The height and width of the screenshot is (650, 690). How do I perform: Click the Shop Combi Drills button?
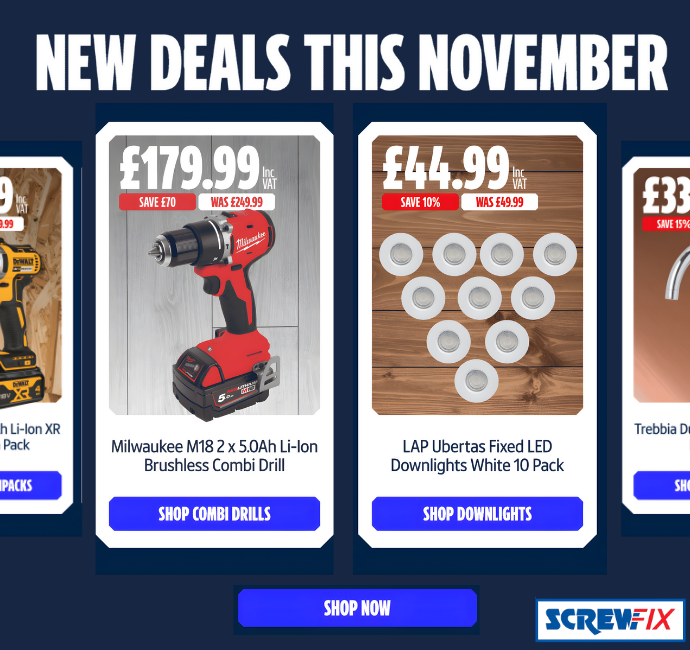[214, 514]
